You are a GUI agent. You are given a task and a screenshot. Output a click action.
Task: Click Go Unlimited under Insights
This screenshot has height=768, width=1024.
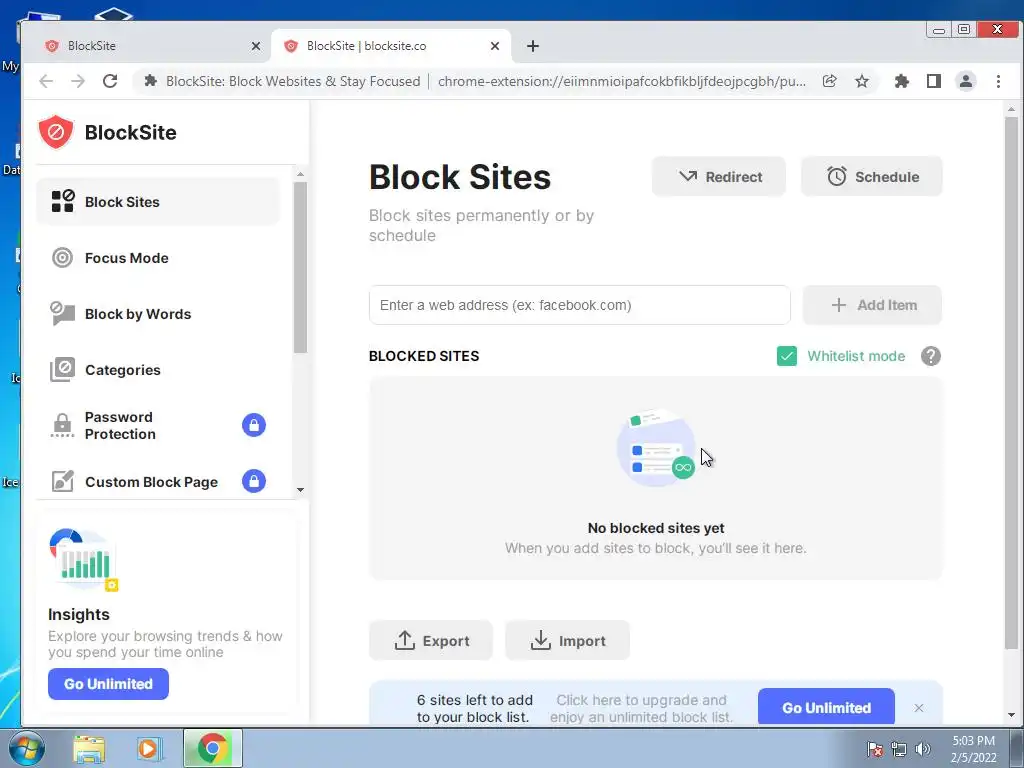108,684
